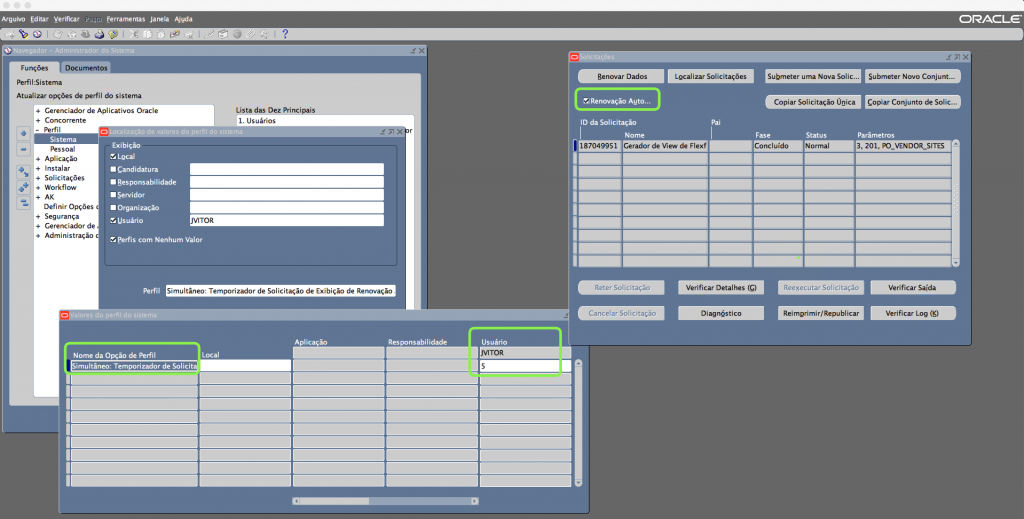Collapse the Perfil tree node
The height and width of the screenshot is (519, 1024).
click(x=37, y=130)
